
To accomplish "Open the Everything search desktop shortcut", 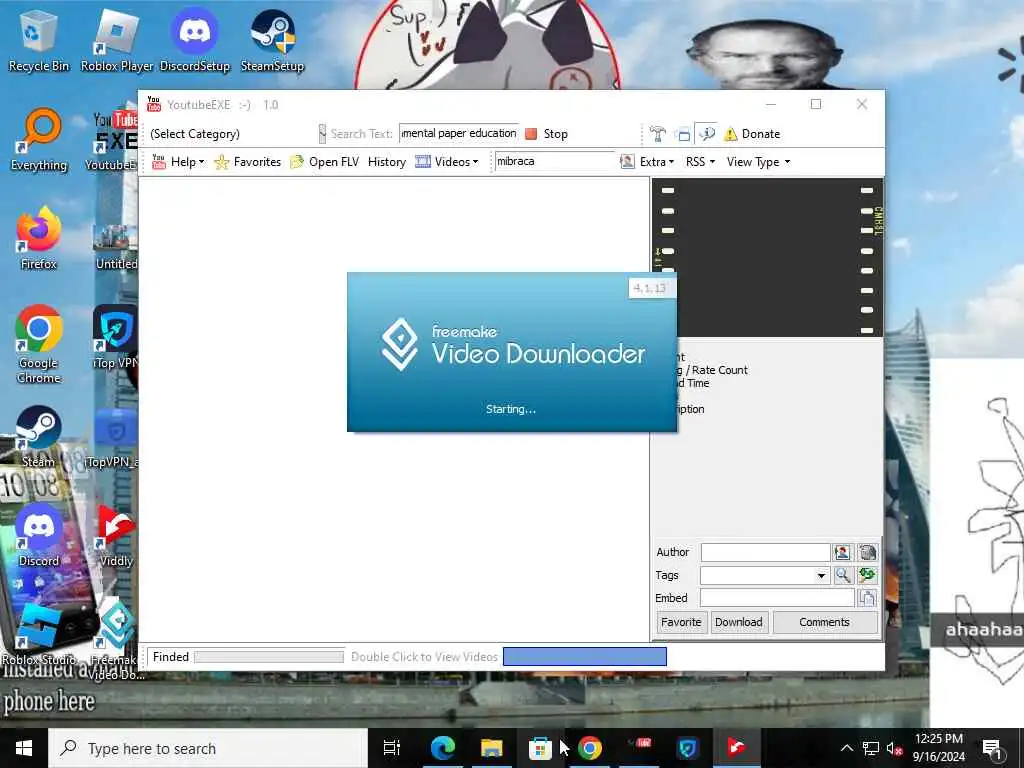I will point(39,140).
